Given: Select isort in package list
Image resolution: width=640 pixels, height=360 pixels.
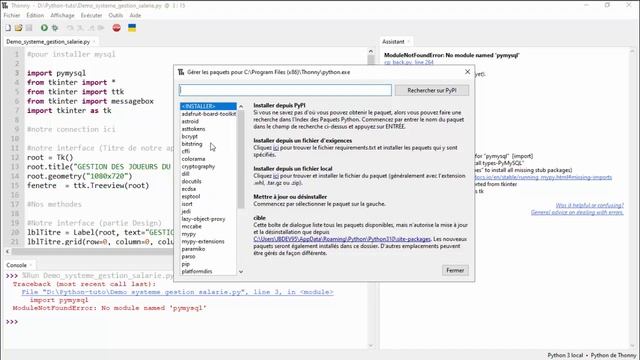Looking at the screenshot, I should [187, 204].
